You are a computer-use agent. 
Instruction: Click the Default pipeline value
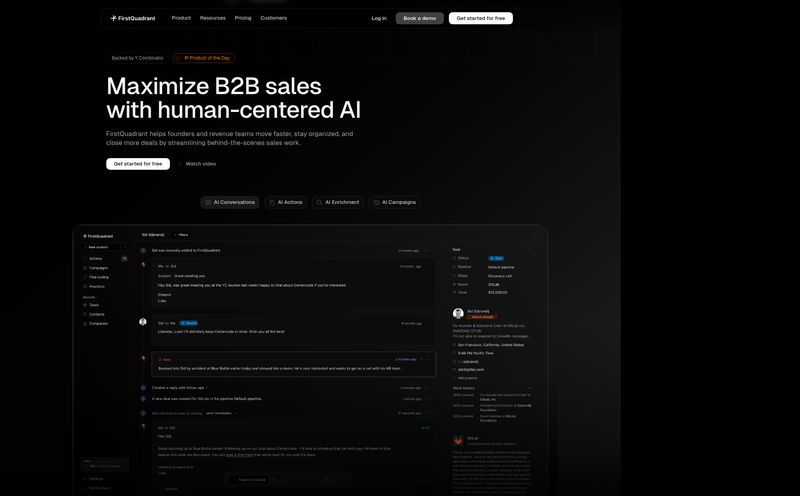coord(501,267)
